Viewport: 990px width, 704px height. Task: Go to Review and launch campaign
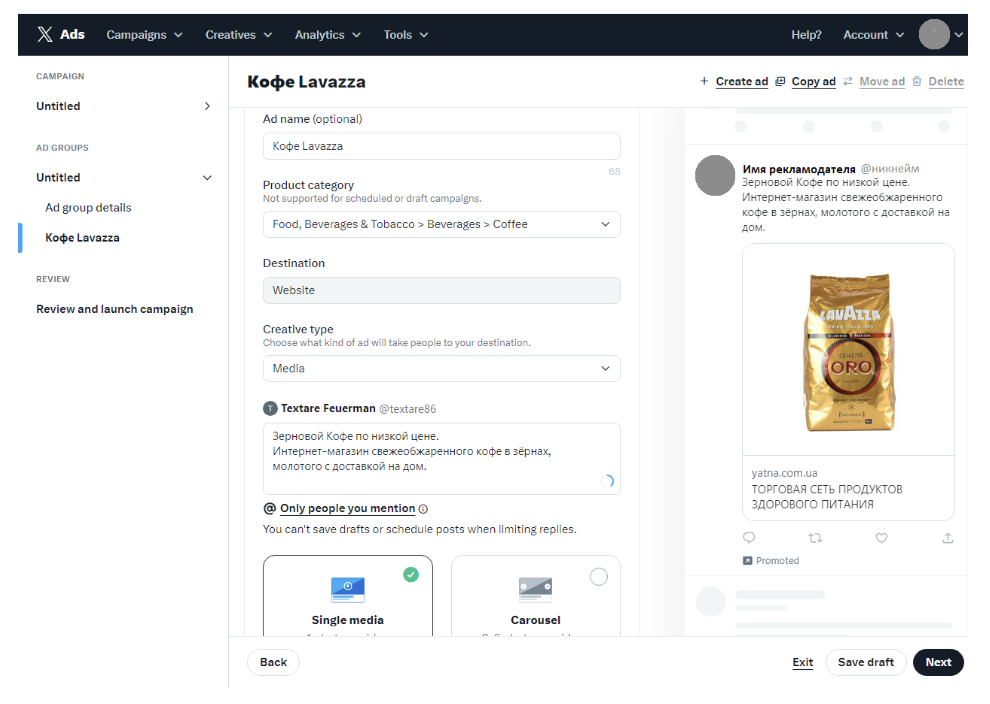click(114, 309)
